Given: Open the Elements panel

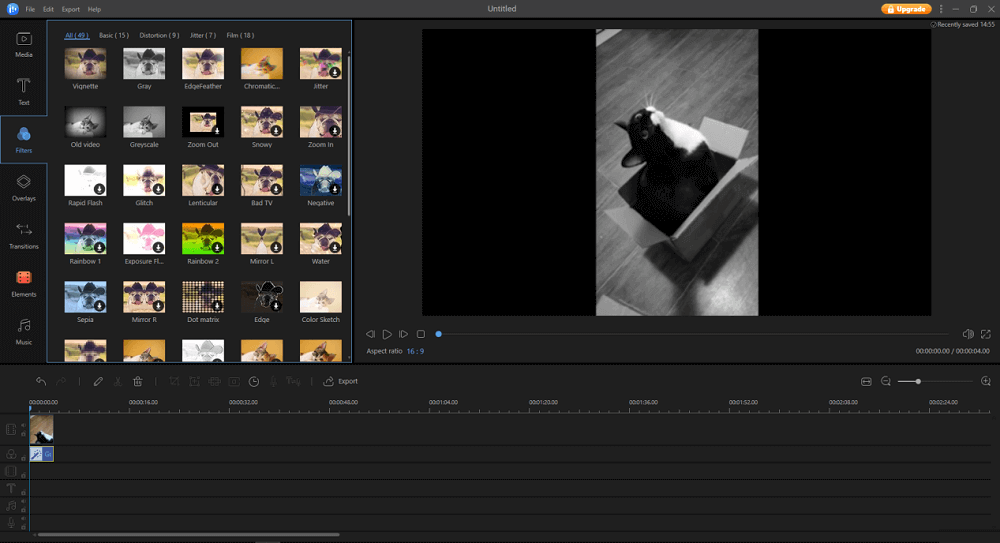Looking at the screenshot, I should (23, 283).
